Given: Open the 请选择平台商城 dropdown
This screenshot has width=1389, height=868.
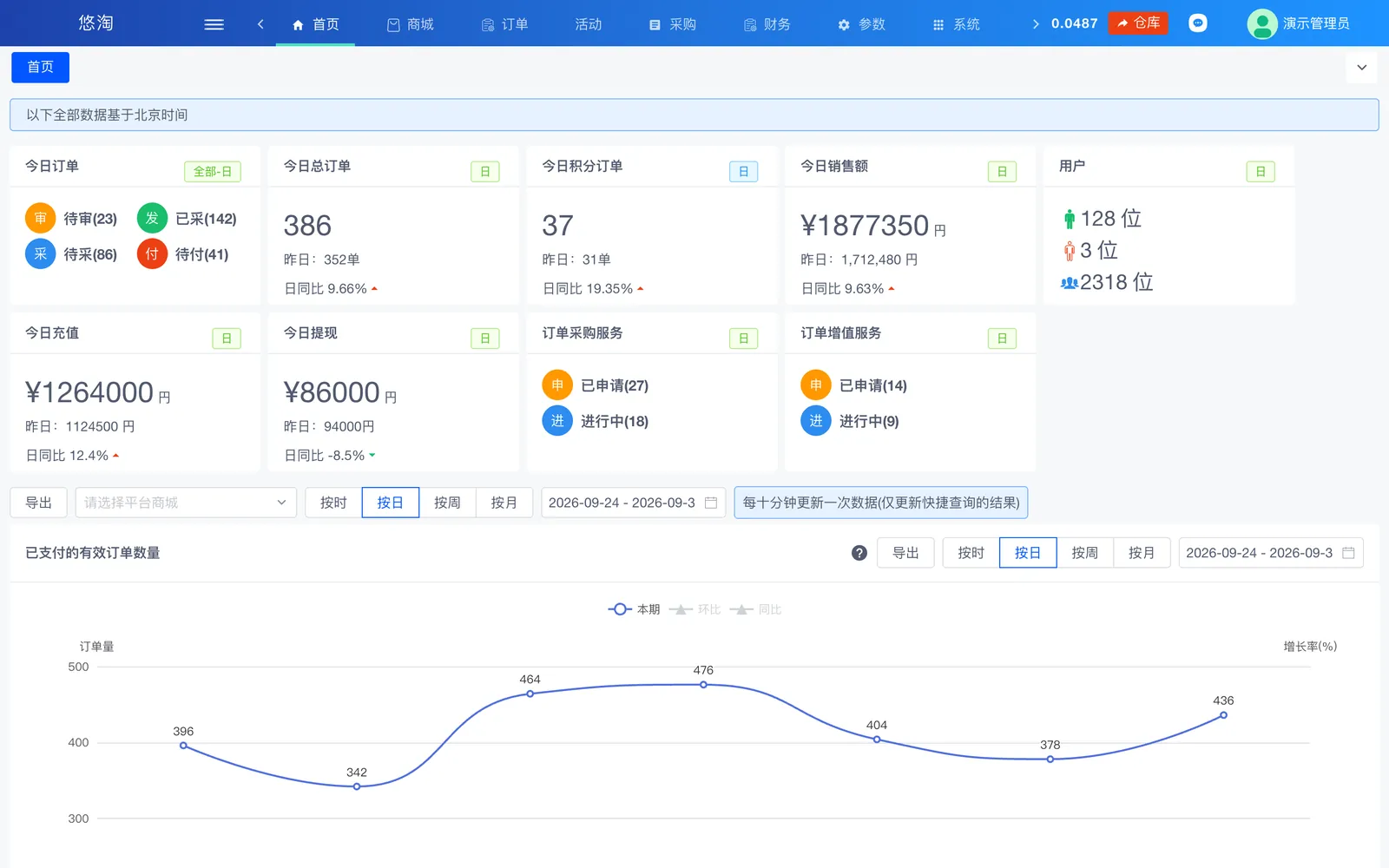Looking at the screenshot, I should pos(186,503).
